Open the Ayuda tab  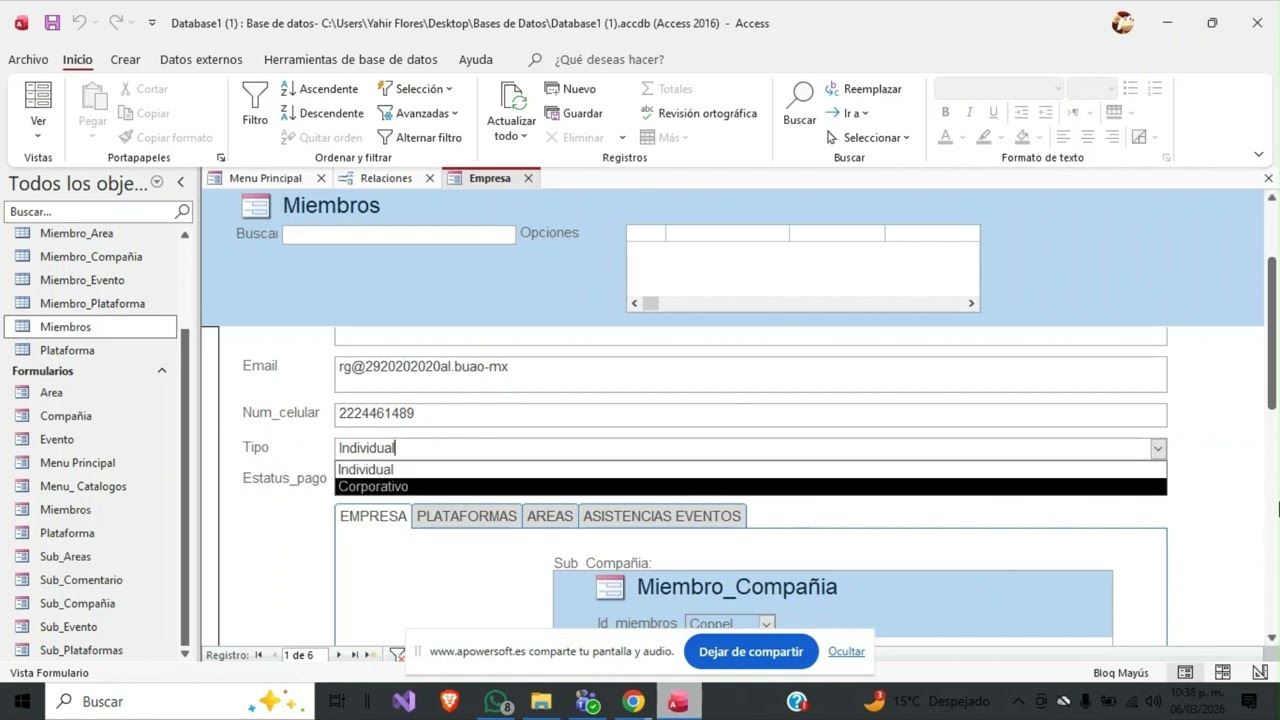click(475, 60)
